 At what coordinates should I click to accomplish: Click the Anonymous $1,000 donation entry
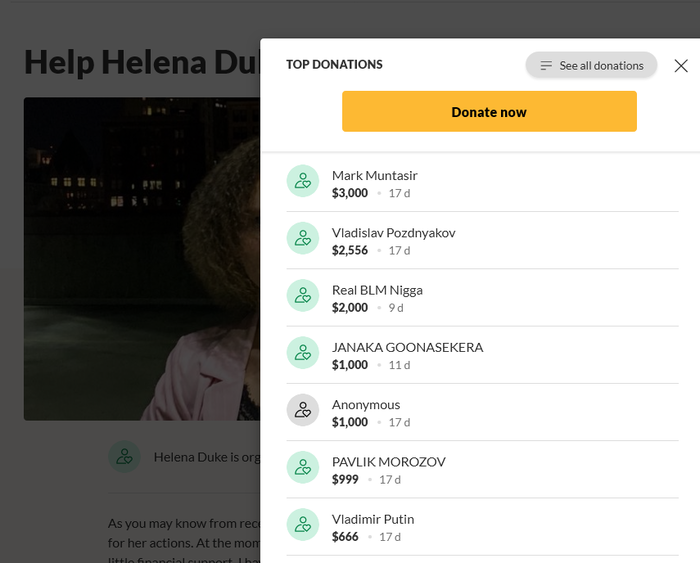point(482,413)
